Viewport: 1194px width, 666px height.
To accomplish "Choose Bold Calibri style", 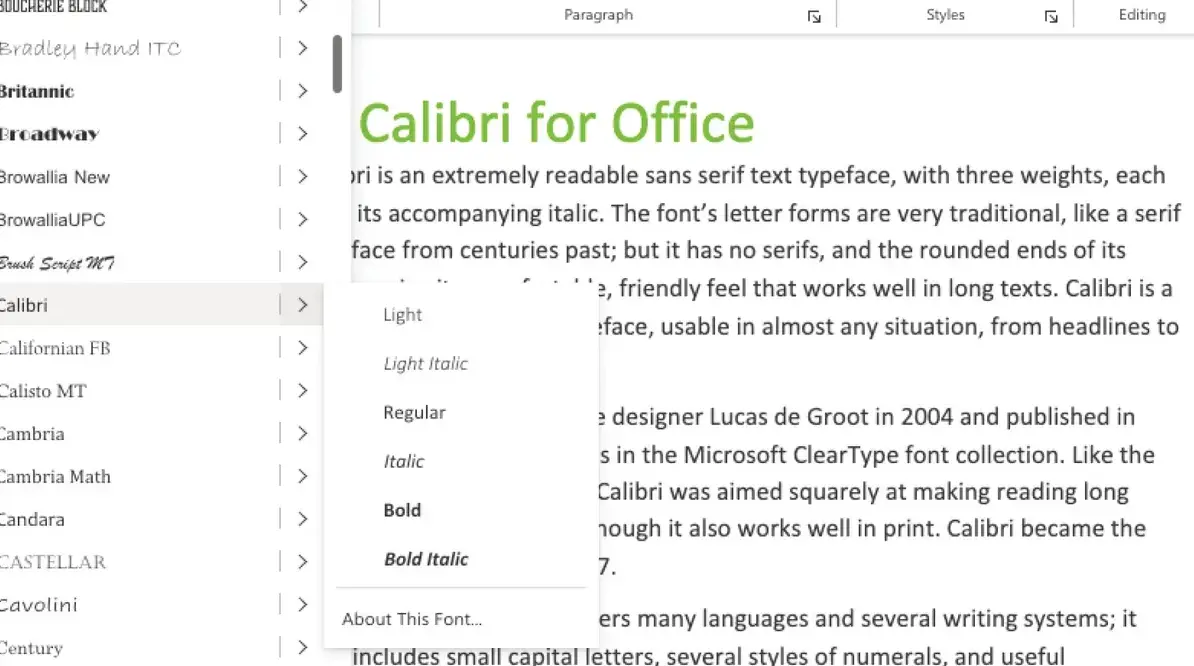I will tap(402, 510).
